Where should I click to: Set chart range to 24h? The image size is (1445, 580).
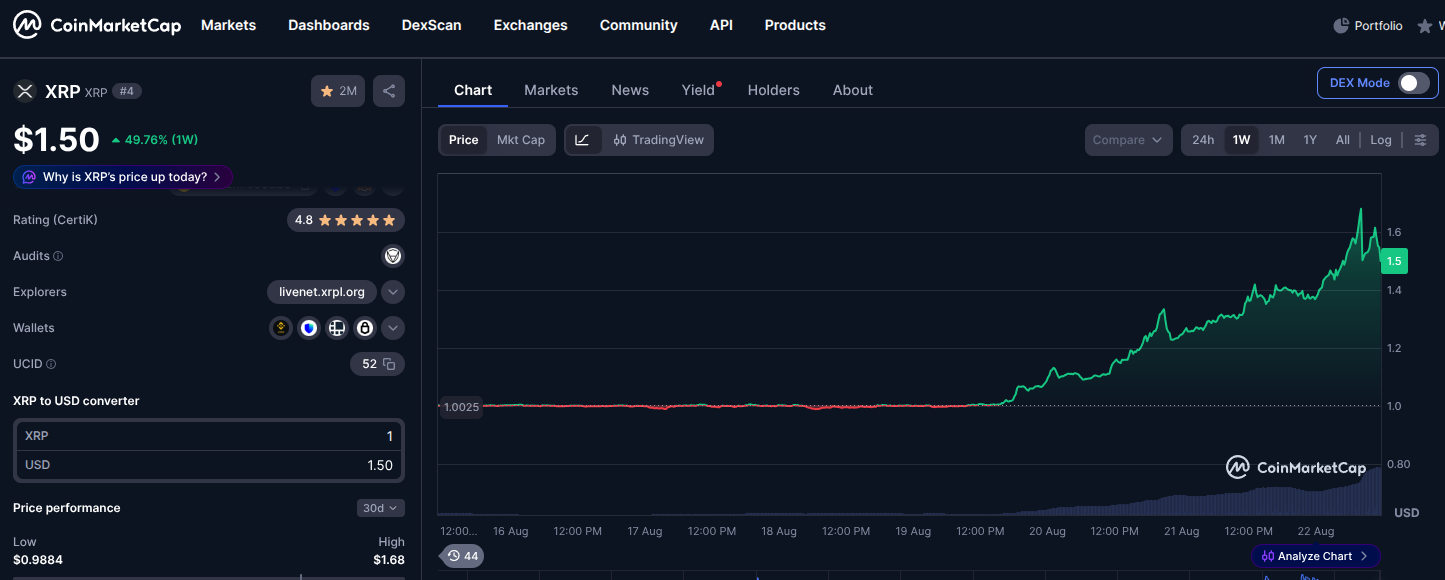(1203, 140)
